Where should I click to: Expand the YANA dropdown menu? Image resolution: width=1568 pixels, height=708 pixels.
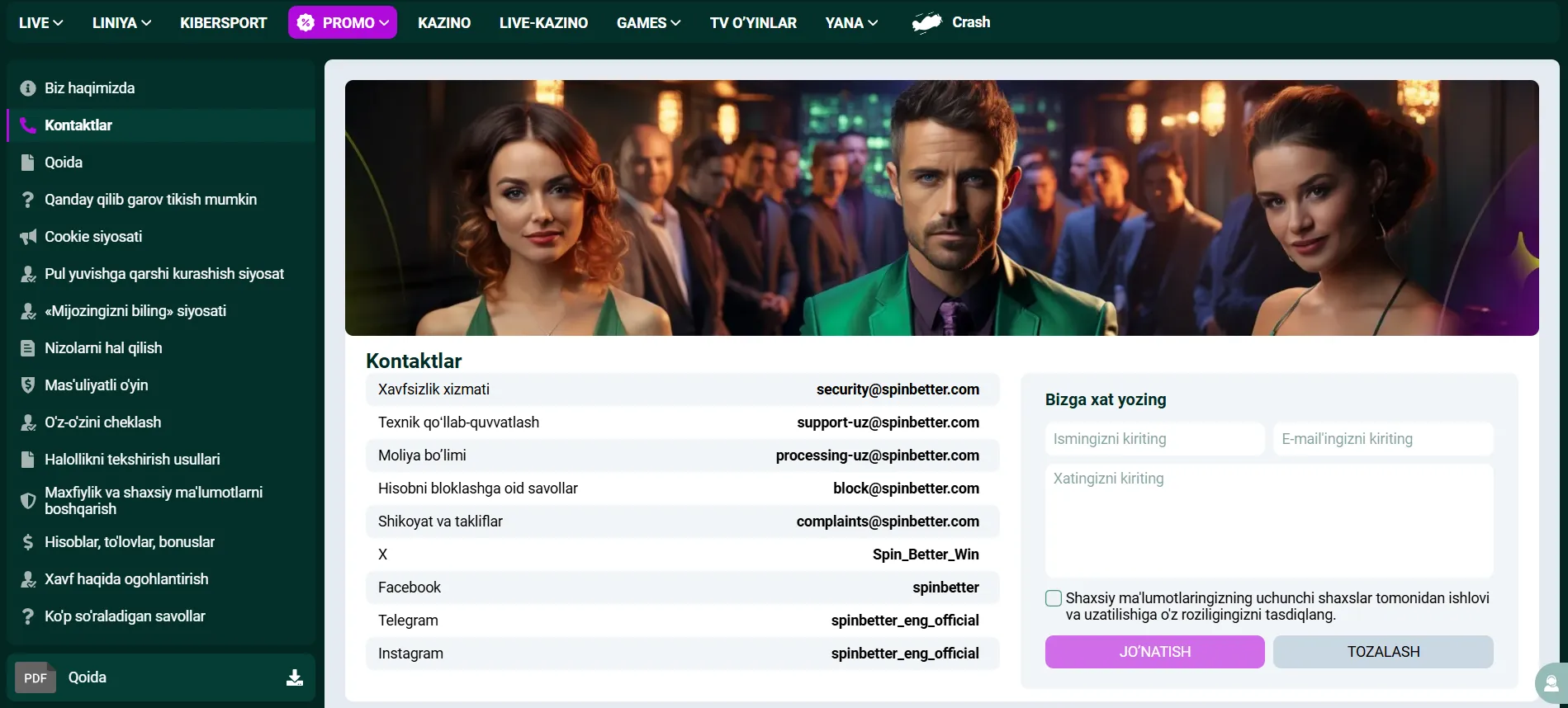(x=851, y=23)
